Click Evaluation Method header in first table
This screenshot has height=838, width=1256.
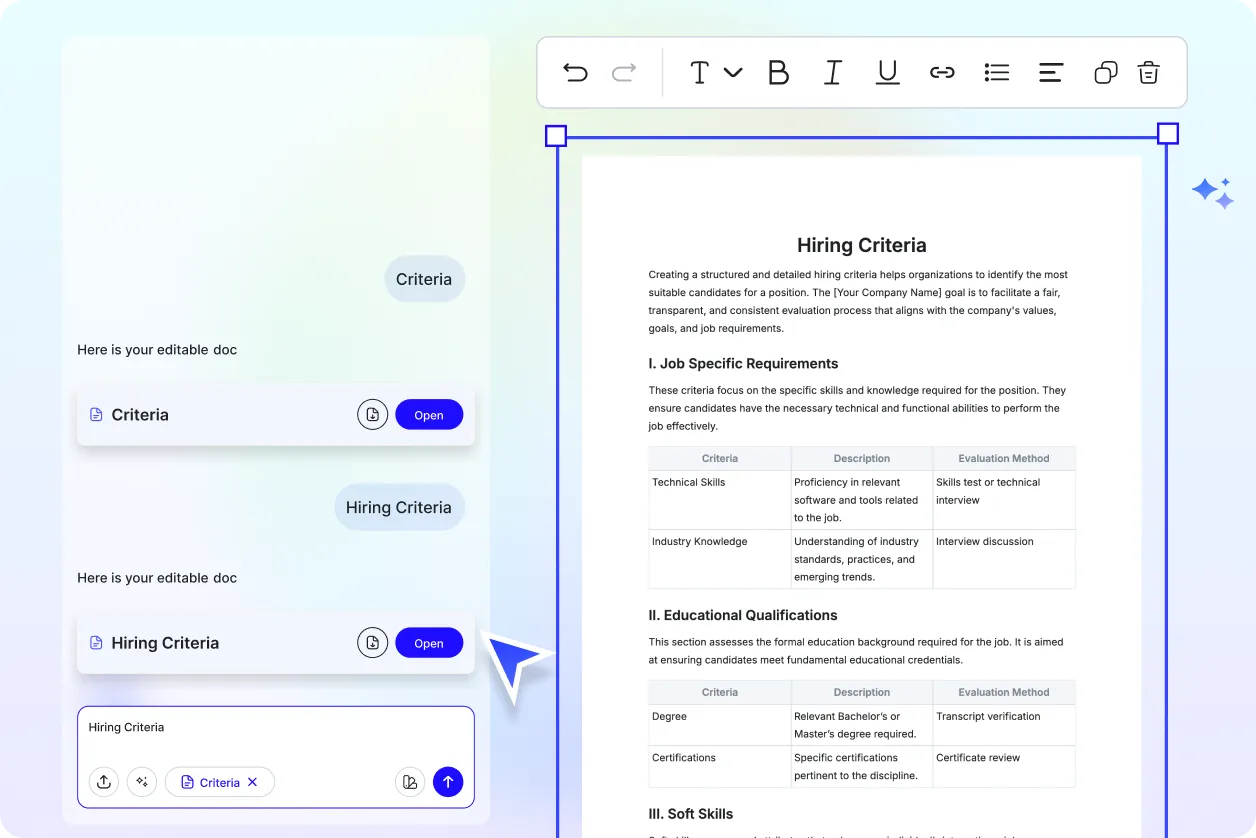(x=1004, y=459)
